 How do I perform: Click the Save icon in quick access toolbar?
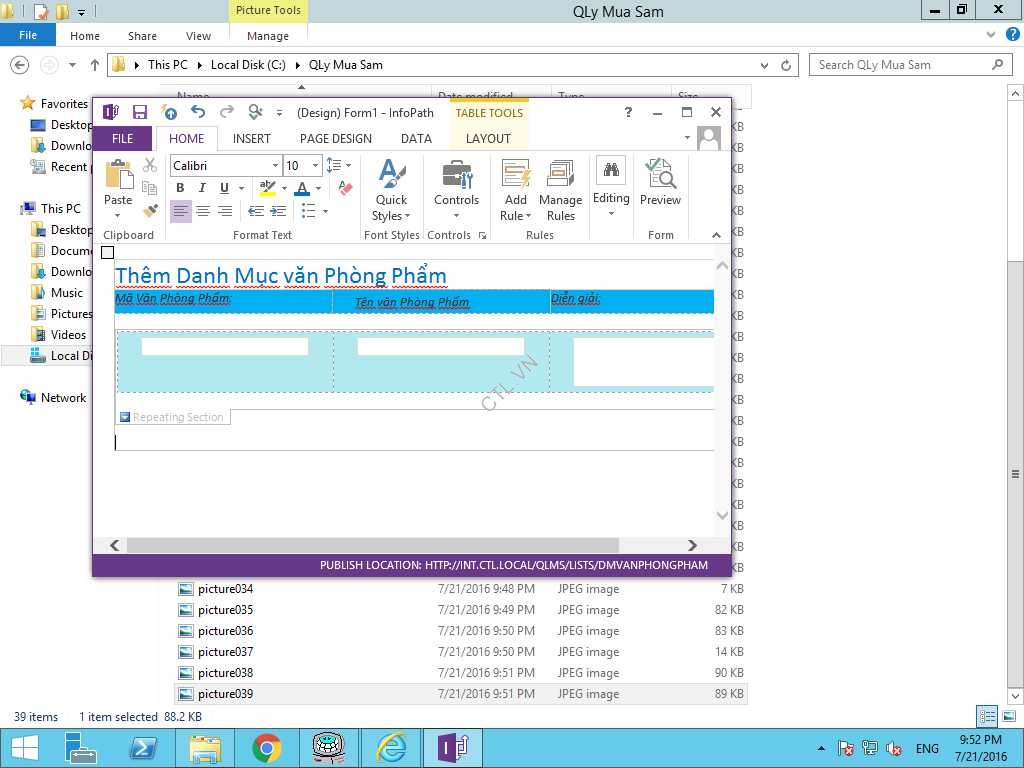point(140,112)
